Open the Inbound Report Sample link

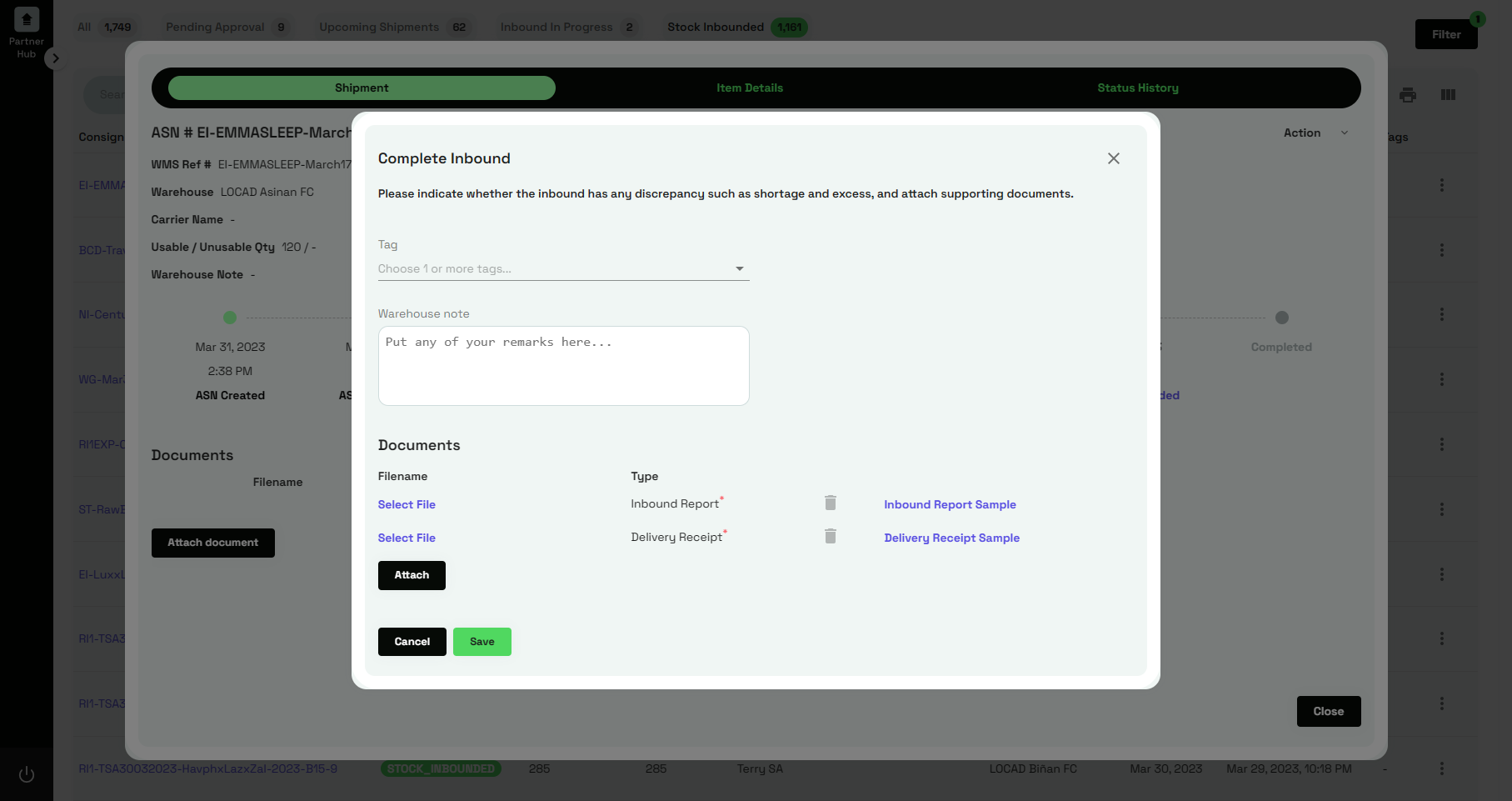coord(950,504)
